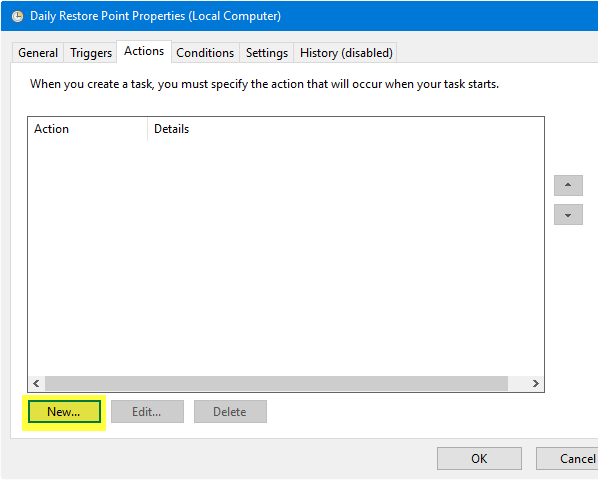
Task: Click the horizontal scrollbar thumb
Action: (276, 383)
